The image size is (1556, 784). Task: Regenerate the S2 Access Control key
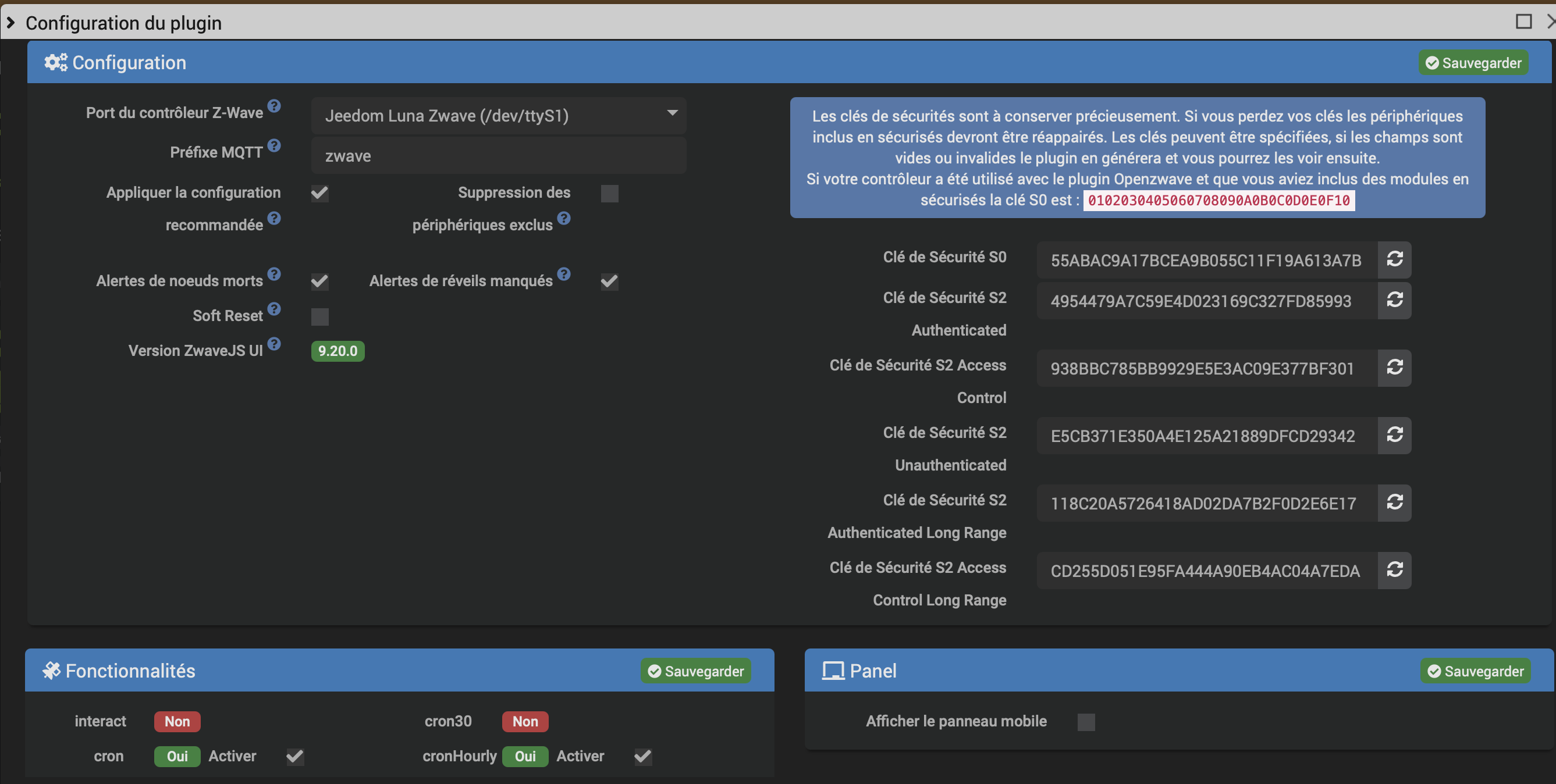1394,368
